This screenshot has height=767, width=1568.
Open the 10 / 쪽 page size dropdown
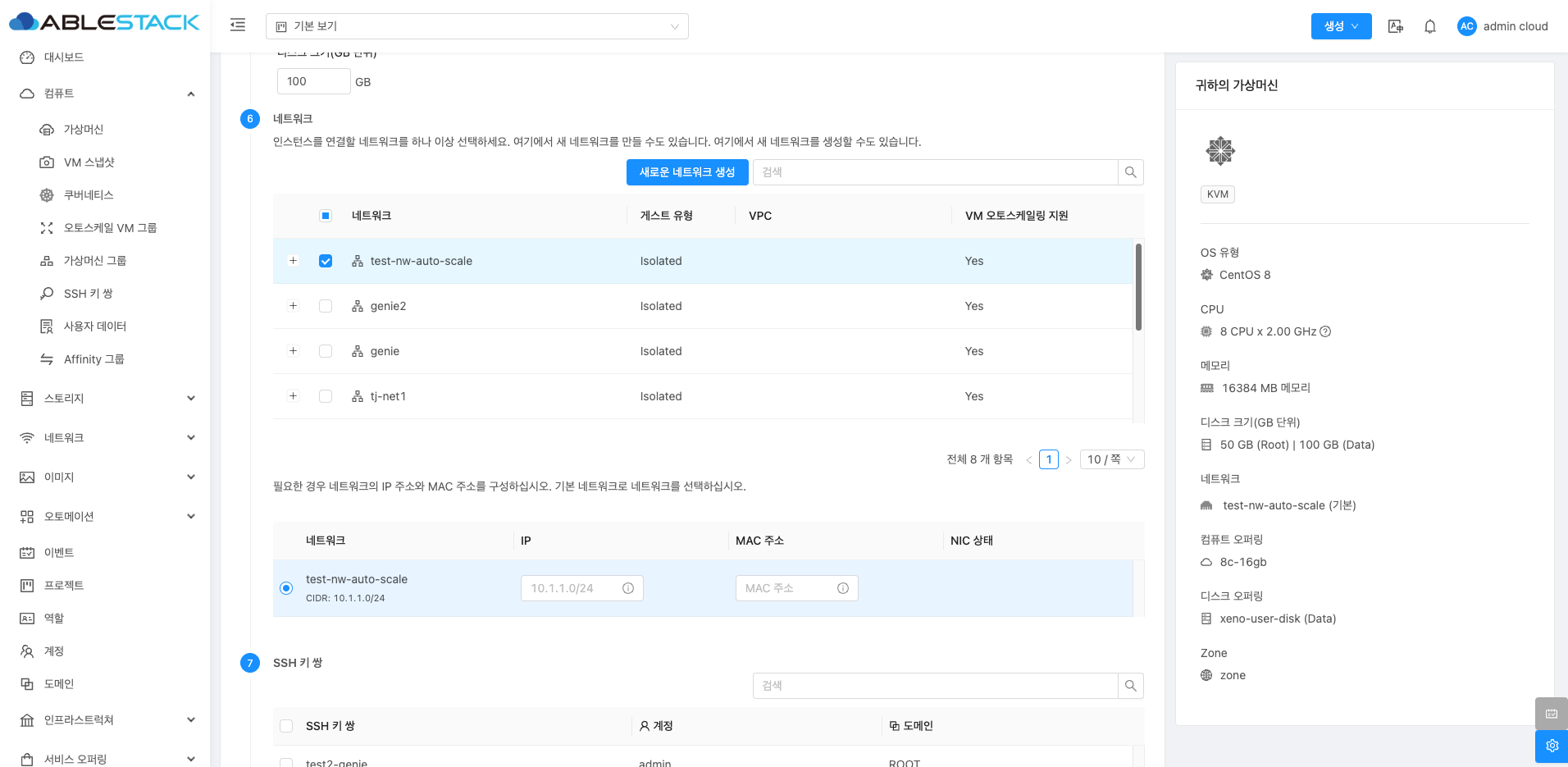(x=1111, y=459)
